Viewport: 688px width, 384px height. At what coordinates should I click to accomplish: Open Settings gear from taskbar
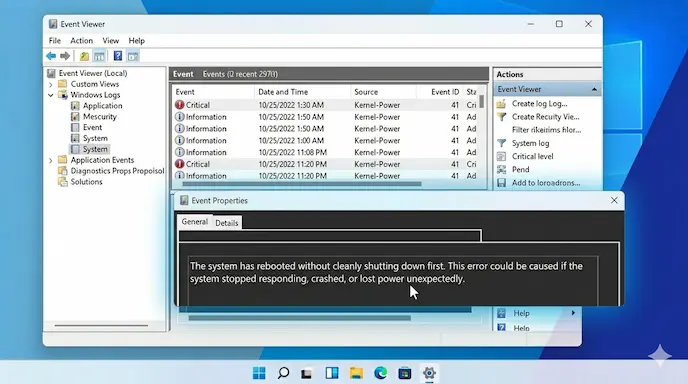coord(429,373)
